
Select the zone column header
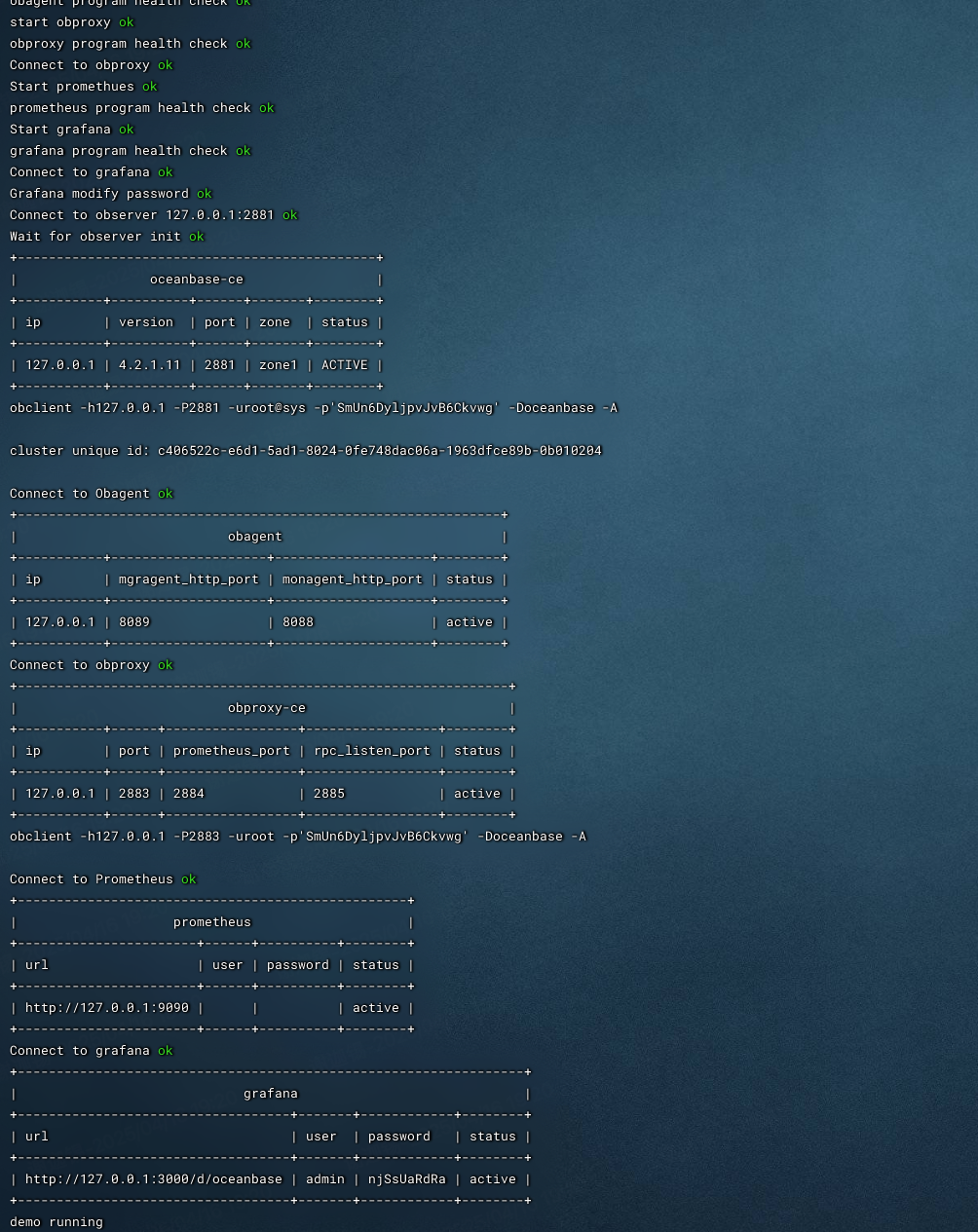coord(275,322)
